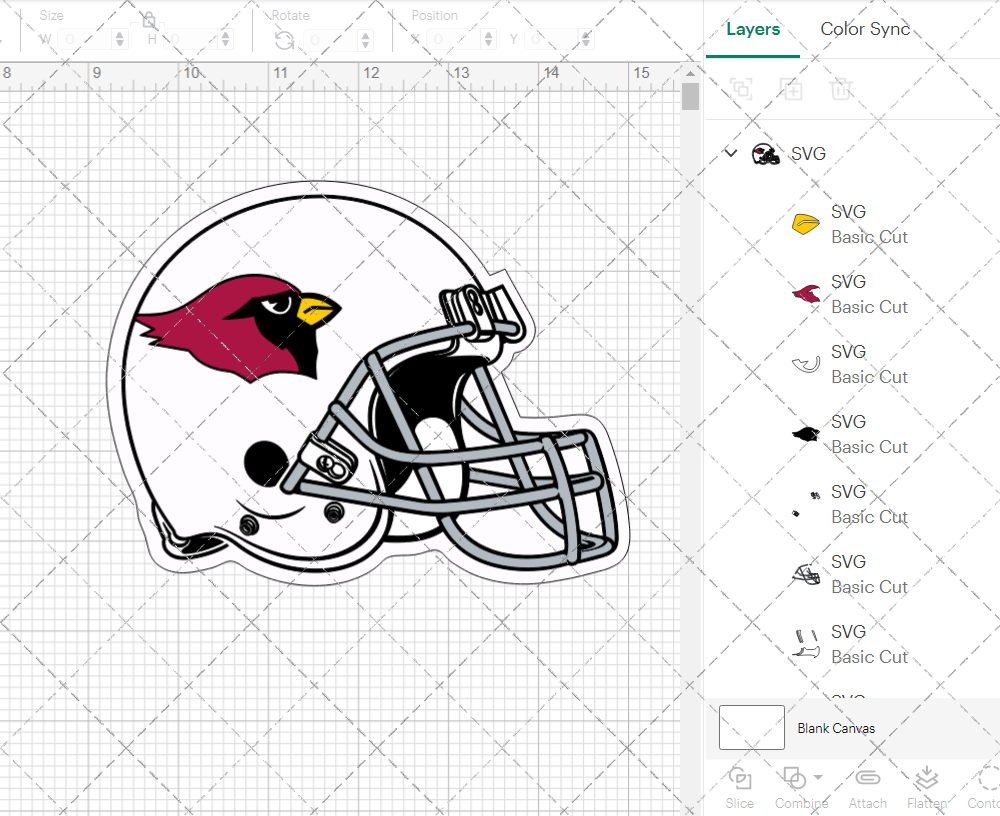Screen dimensions: 1000x816
Task: Click the canvas scrollbar up arrow
Action: click(690, 73)
